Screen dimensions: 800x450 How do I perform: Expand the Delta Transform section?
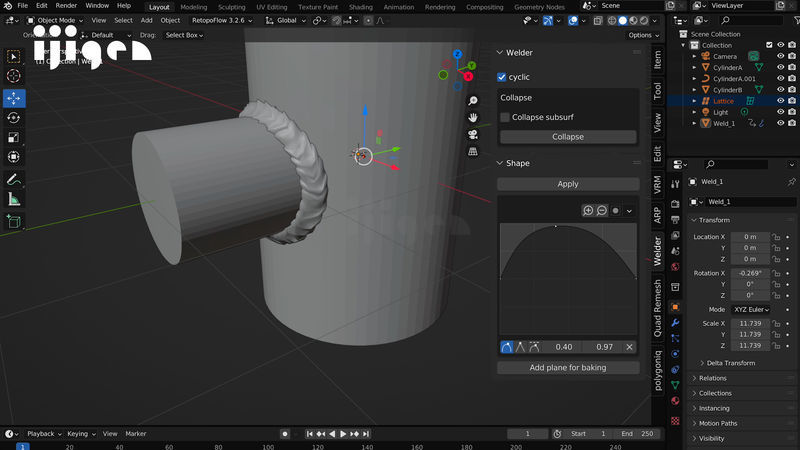coord(732,363)
